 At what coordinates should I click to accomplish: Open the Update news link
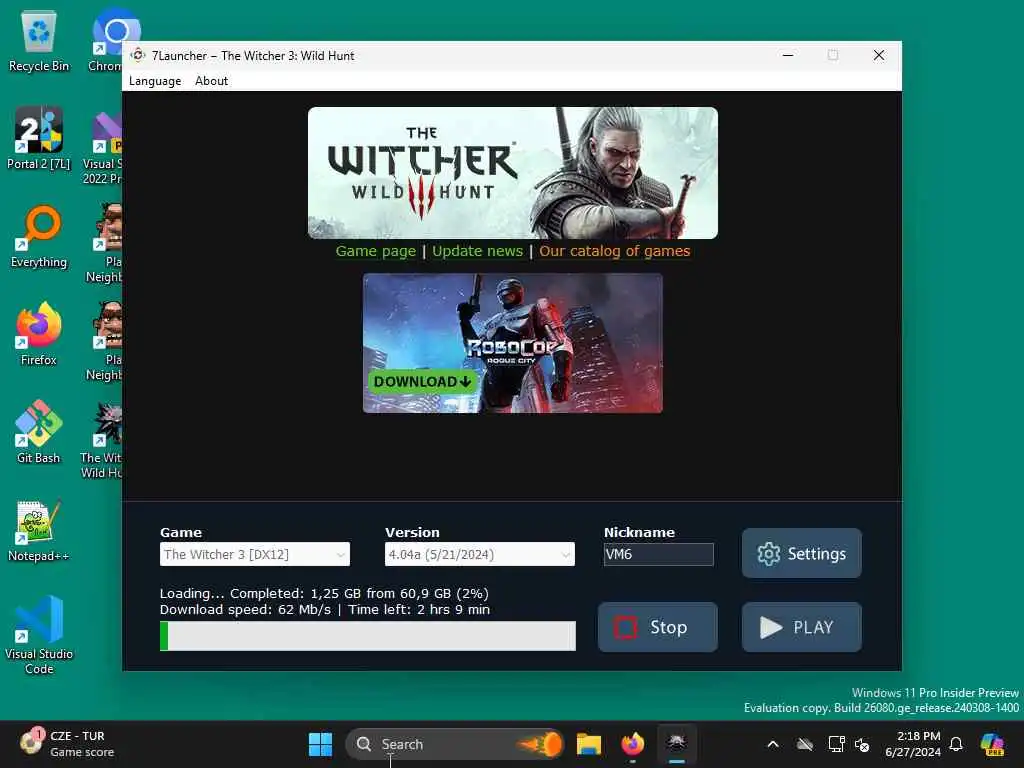(477, 251)
